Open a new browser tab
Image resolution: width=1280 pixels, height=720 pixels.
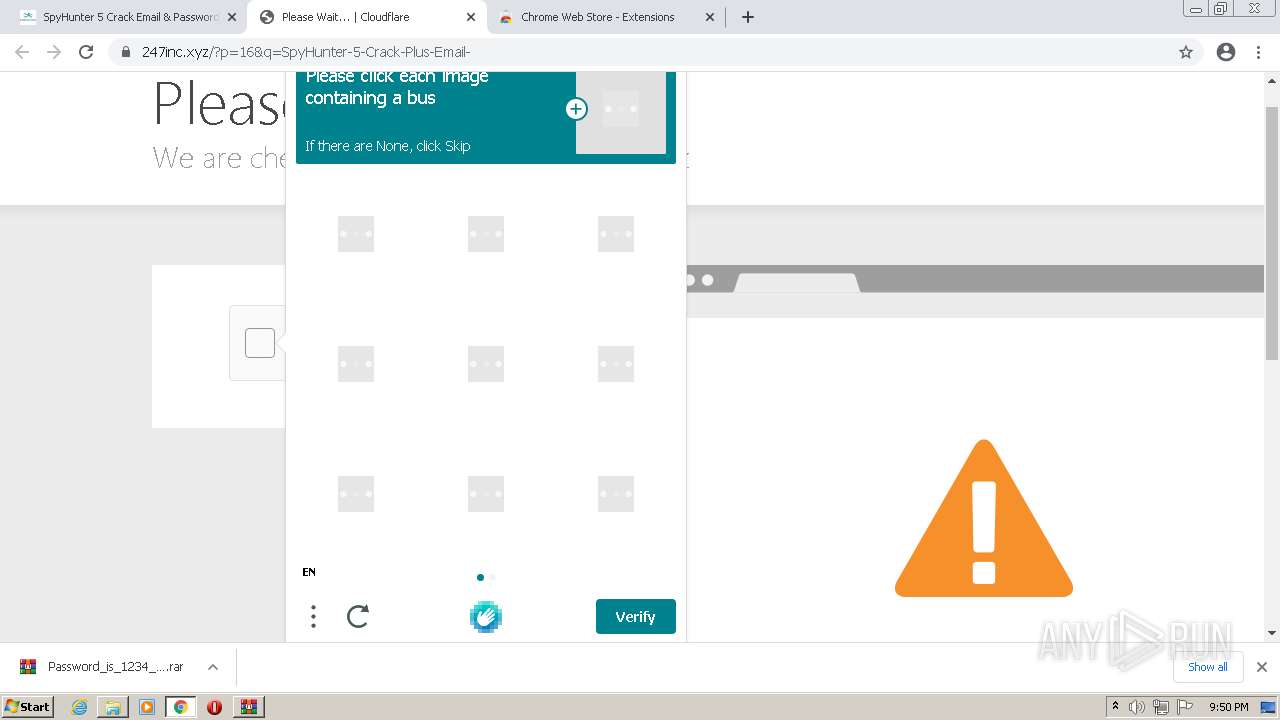click(748, 17)
